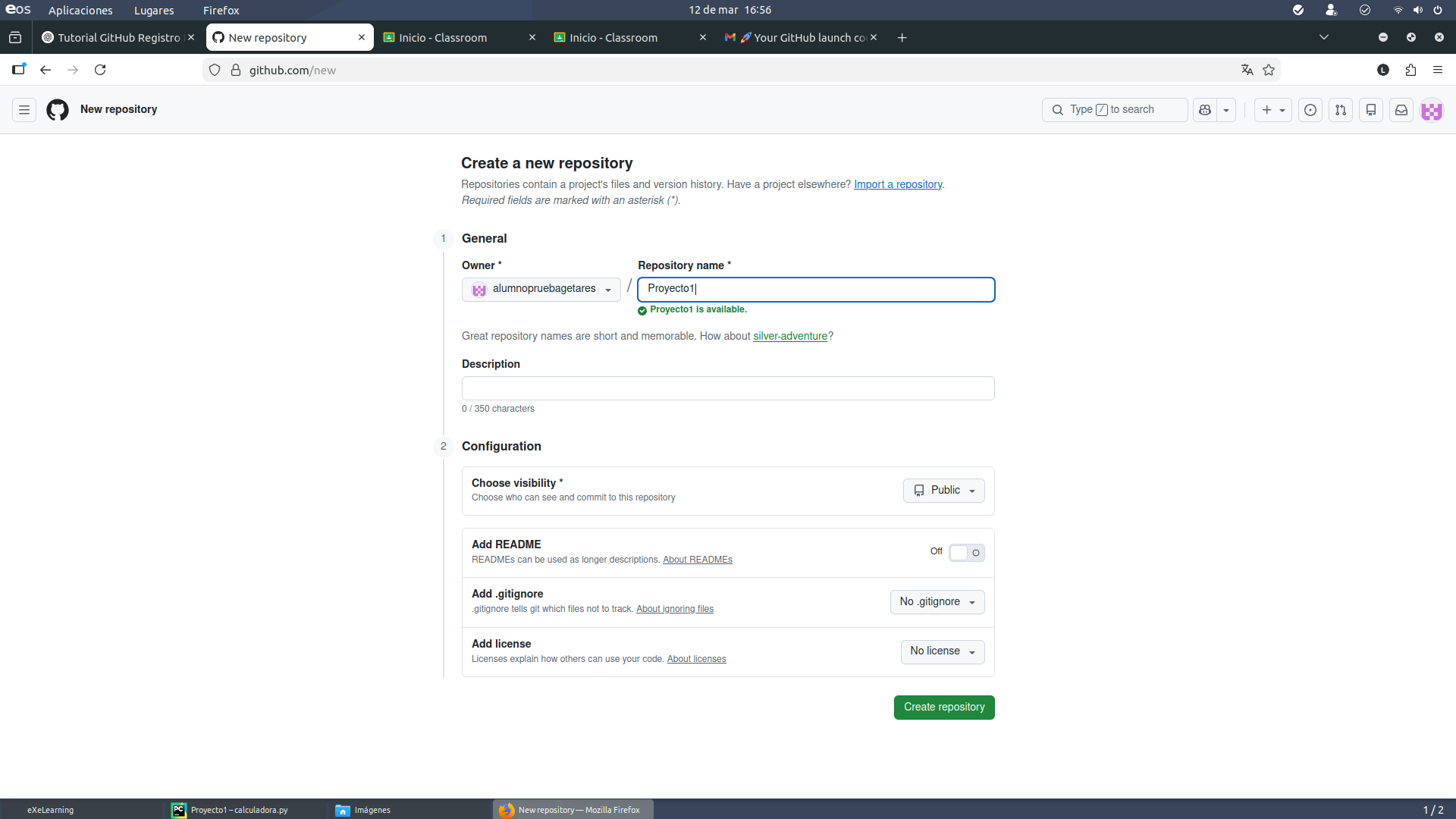This screenshot has width=1456, height=819.
Task: Click the Create repository button
Action: 944,708
